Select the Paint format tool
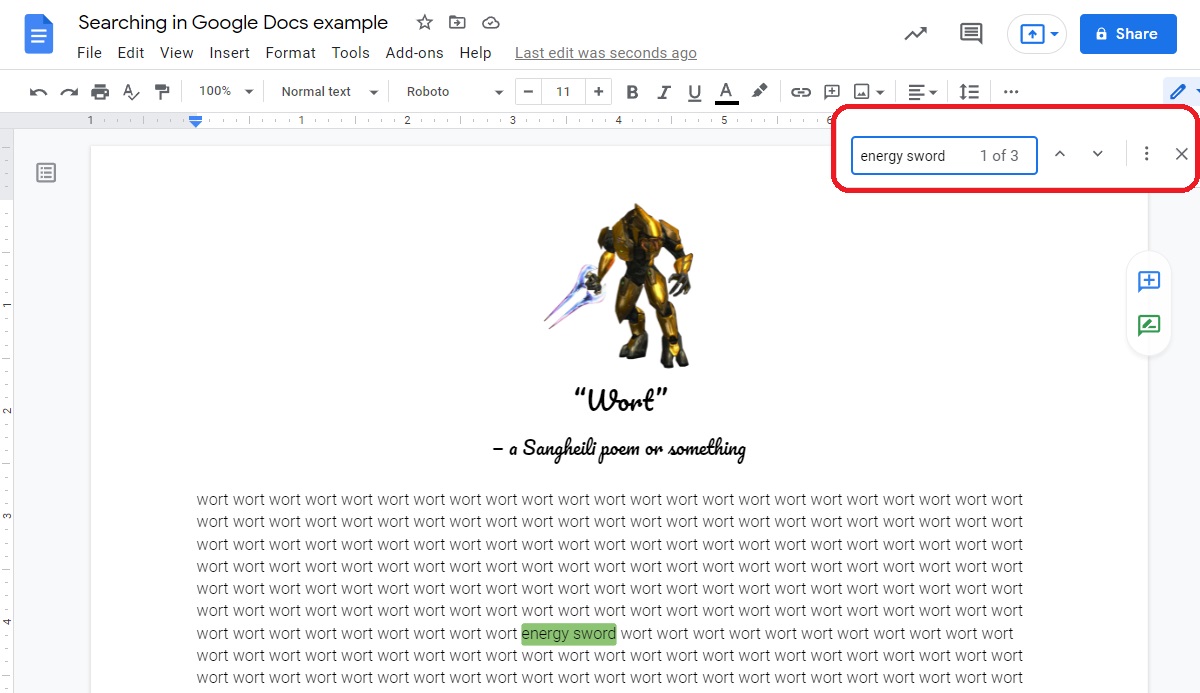Image resolution: width=1200 pixels, height=693 pixels. pos(162,92)
